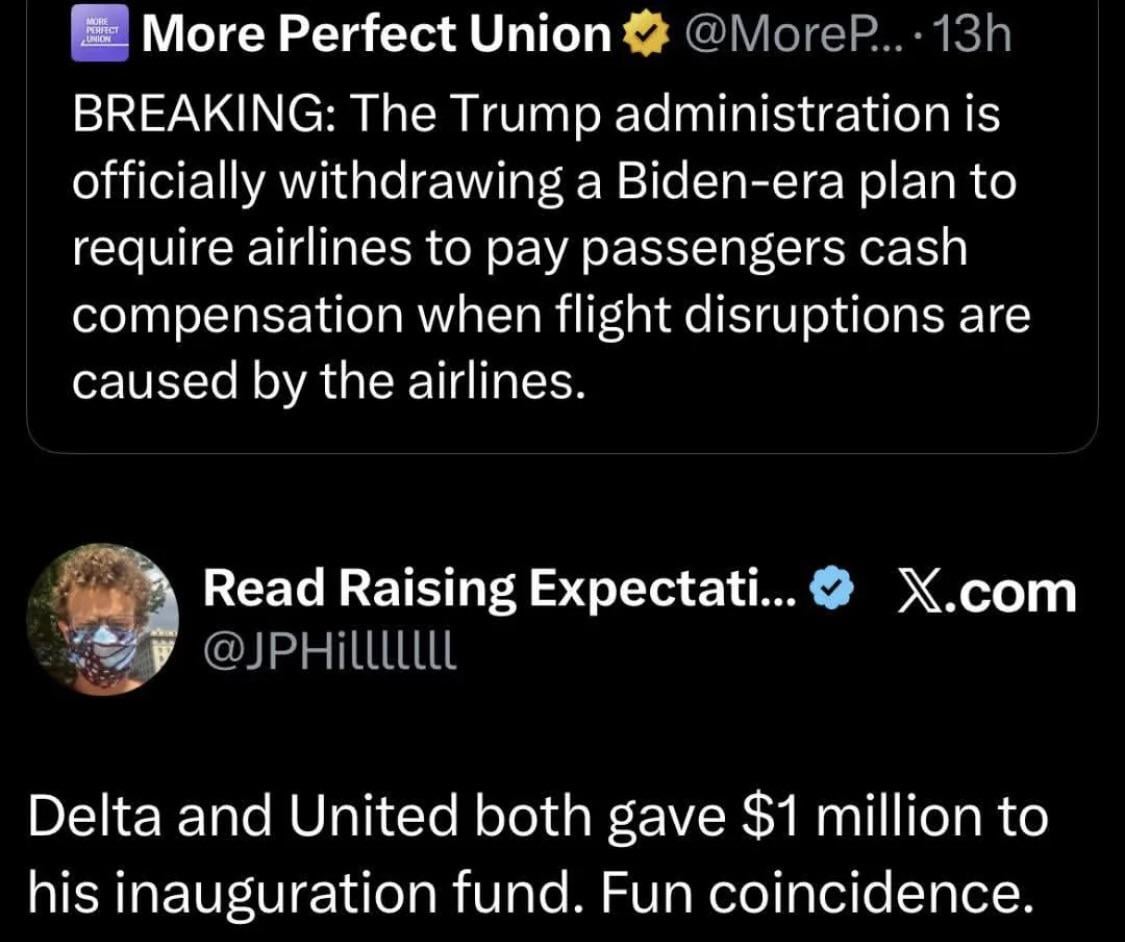Click the More Perfect Union logo avatar

click(102, 34)
